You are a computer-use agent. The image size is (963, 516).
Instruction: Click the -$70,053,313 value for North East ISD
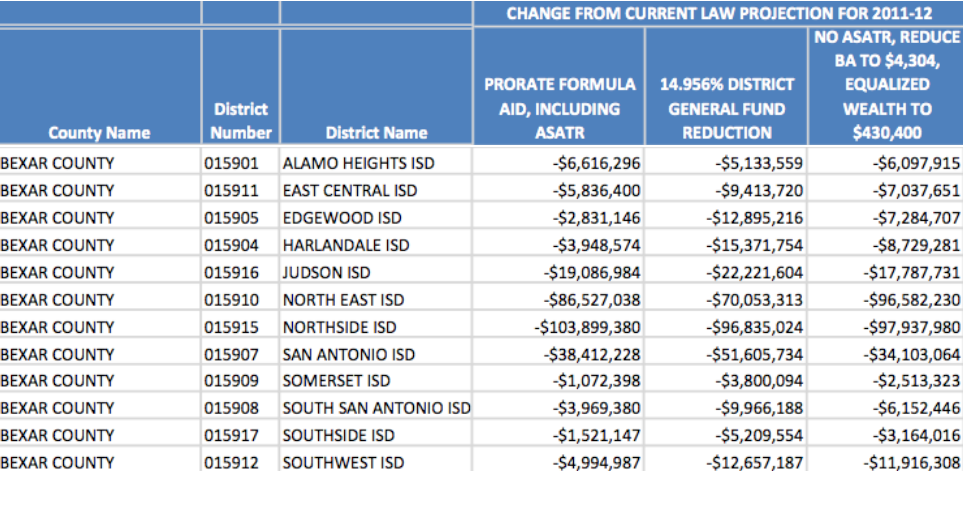click(754, 300)
